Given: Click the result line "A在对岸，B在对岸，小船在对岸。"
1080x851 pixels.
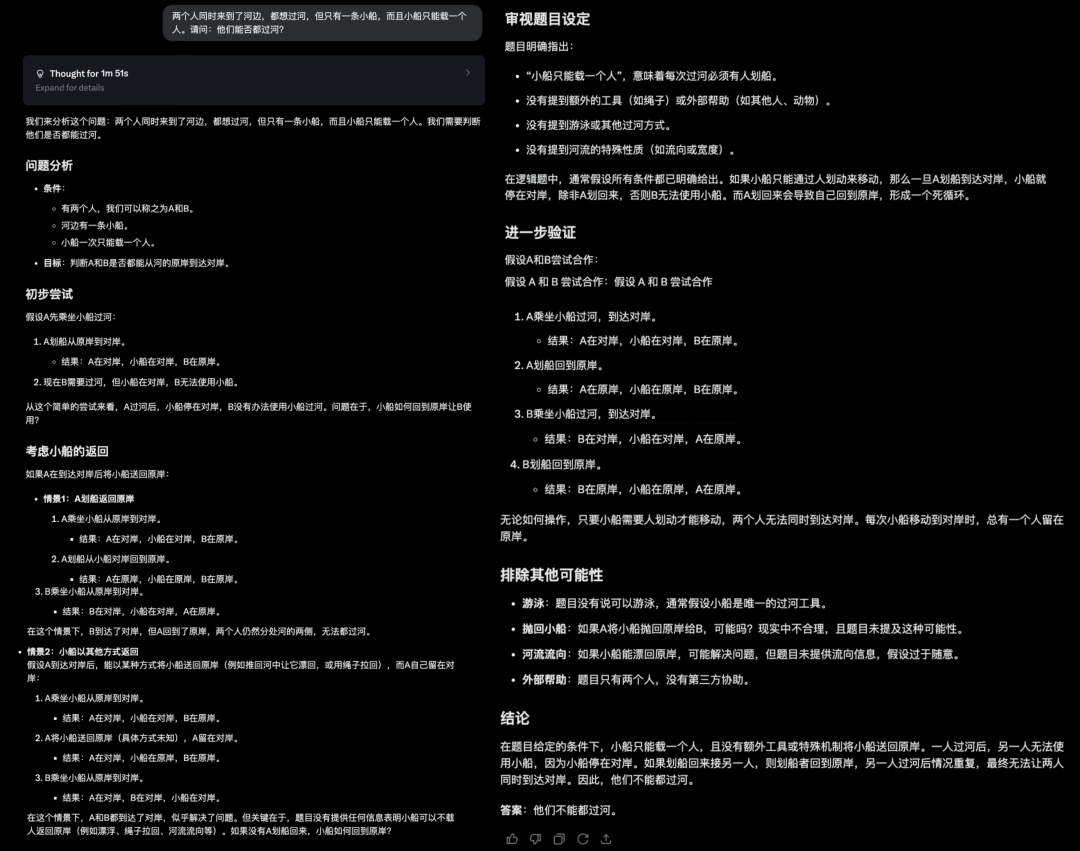Looking at the screenshot, I should 142,798.
